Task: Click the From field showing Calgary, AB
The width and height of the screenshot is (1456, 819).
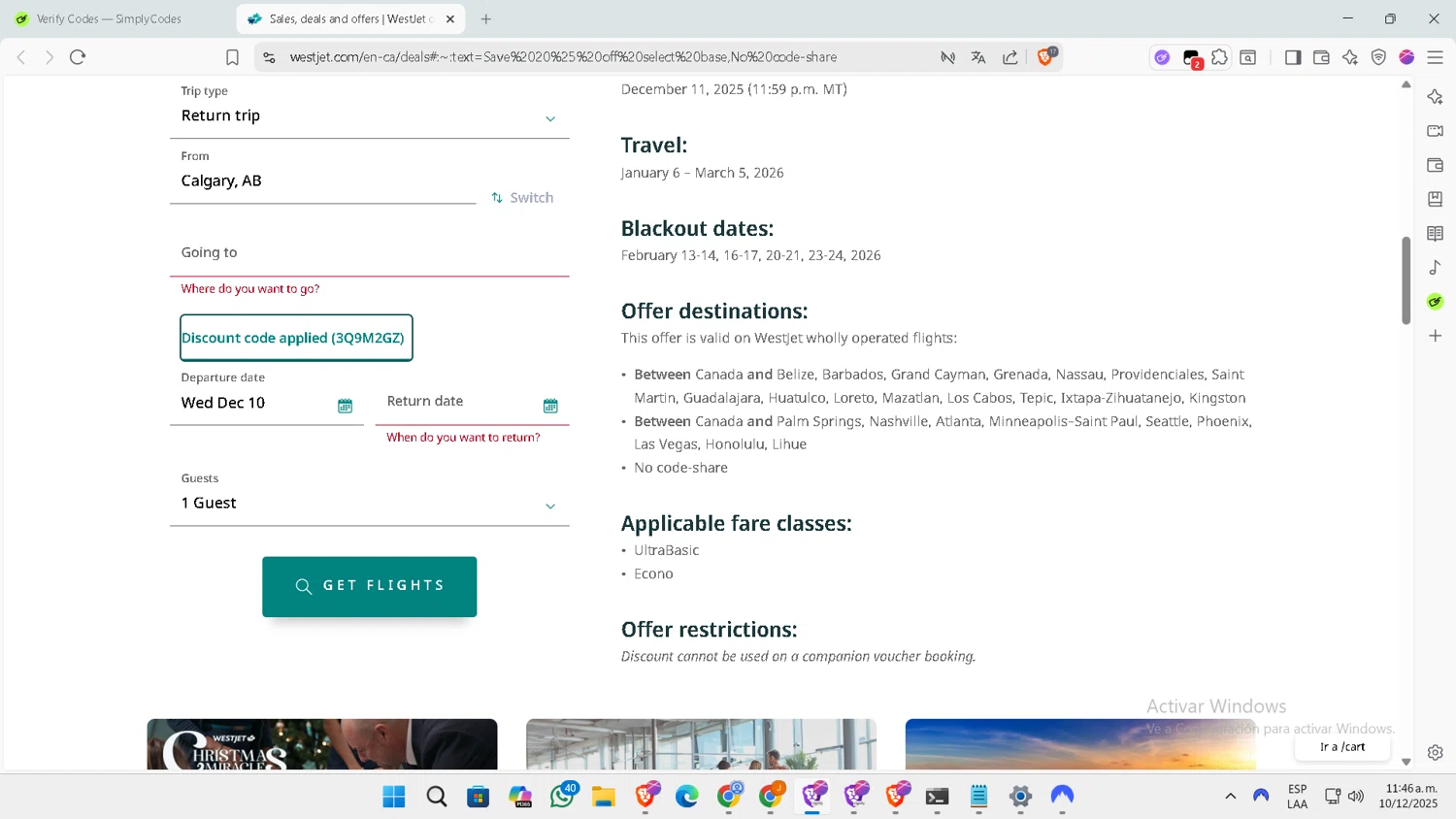Action: (322, 175)
